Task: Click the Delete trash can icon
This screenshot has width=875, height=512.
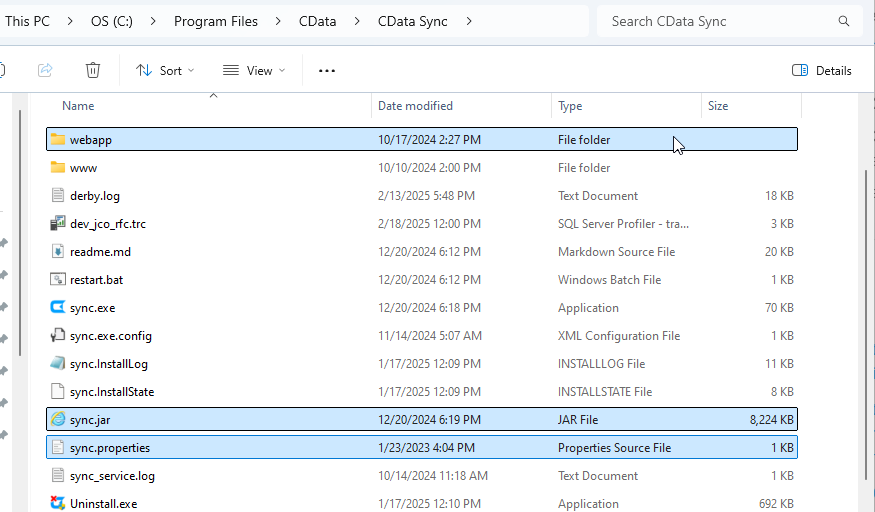Action: point(93,70)
